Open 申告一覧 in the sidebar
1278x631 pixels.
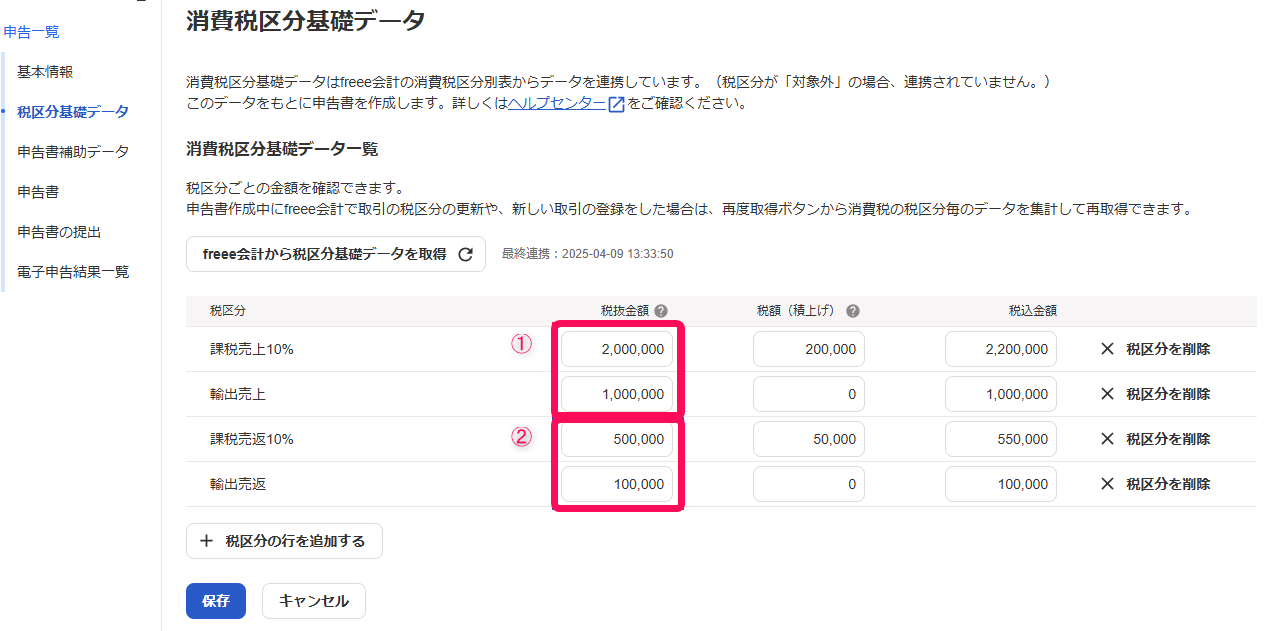click(x=31, y=32)
